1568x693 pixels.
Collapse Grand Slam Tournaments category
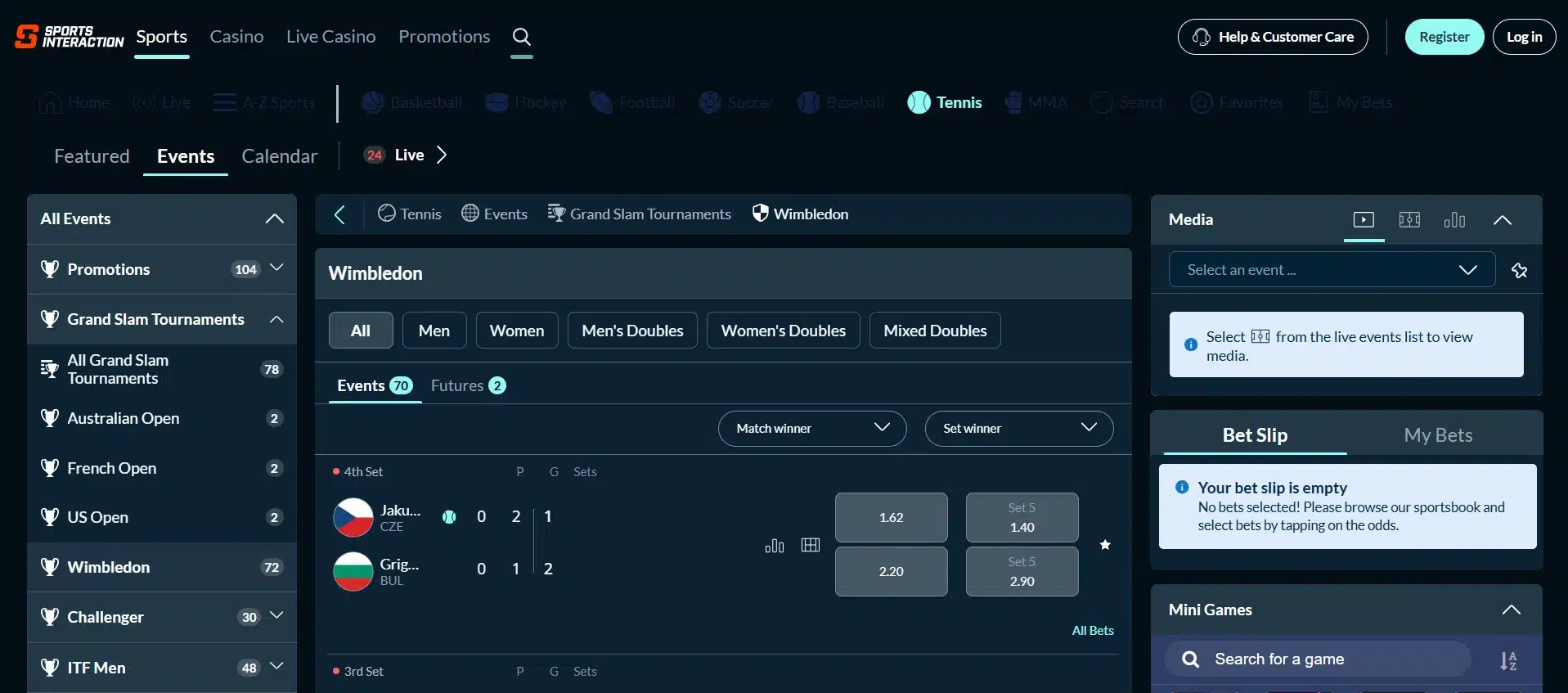point(276,319)
